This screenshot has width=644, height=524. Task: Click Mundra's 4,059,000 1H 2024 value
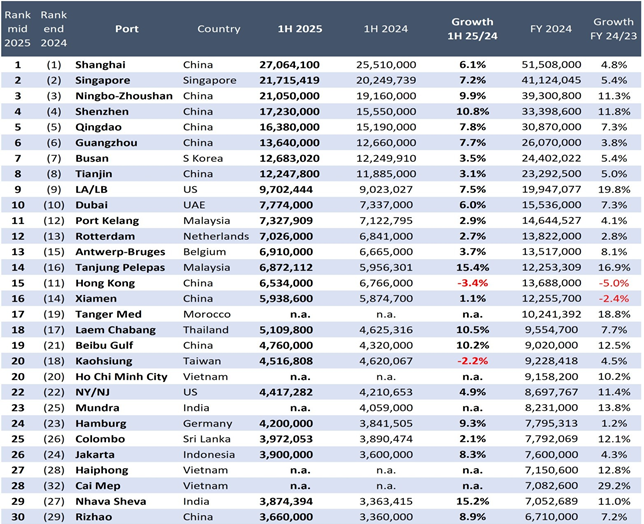[x=386, y=408]
